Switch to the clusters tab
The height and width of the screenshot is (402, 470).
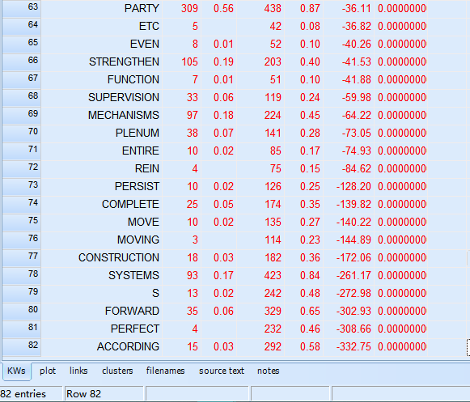click(x=117, y=371)
